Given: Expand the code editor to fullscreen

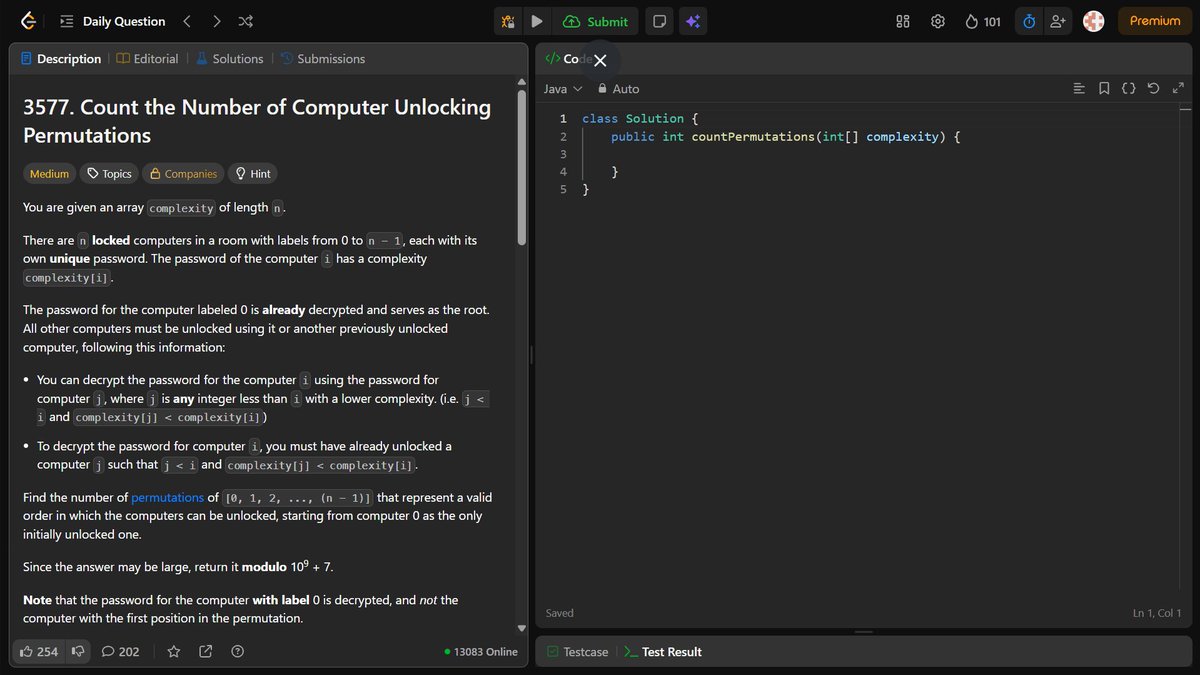Looking at the screenshot, I should coord(1178,88).
